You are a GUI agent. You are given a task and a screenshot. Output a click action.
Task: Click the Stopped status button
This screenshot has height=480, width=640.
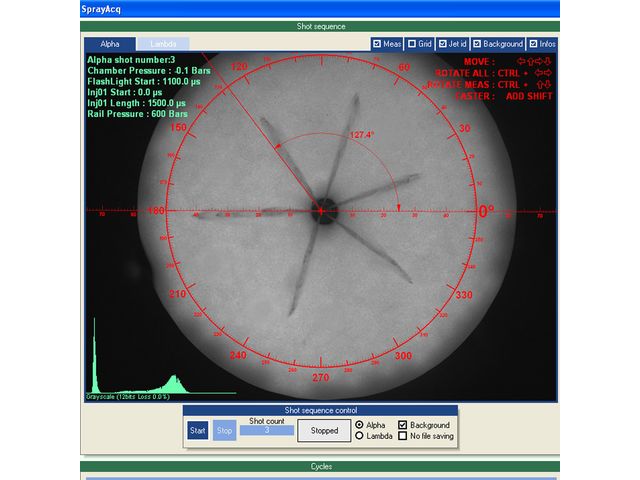(x=324, y=431)
